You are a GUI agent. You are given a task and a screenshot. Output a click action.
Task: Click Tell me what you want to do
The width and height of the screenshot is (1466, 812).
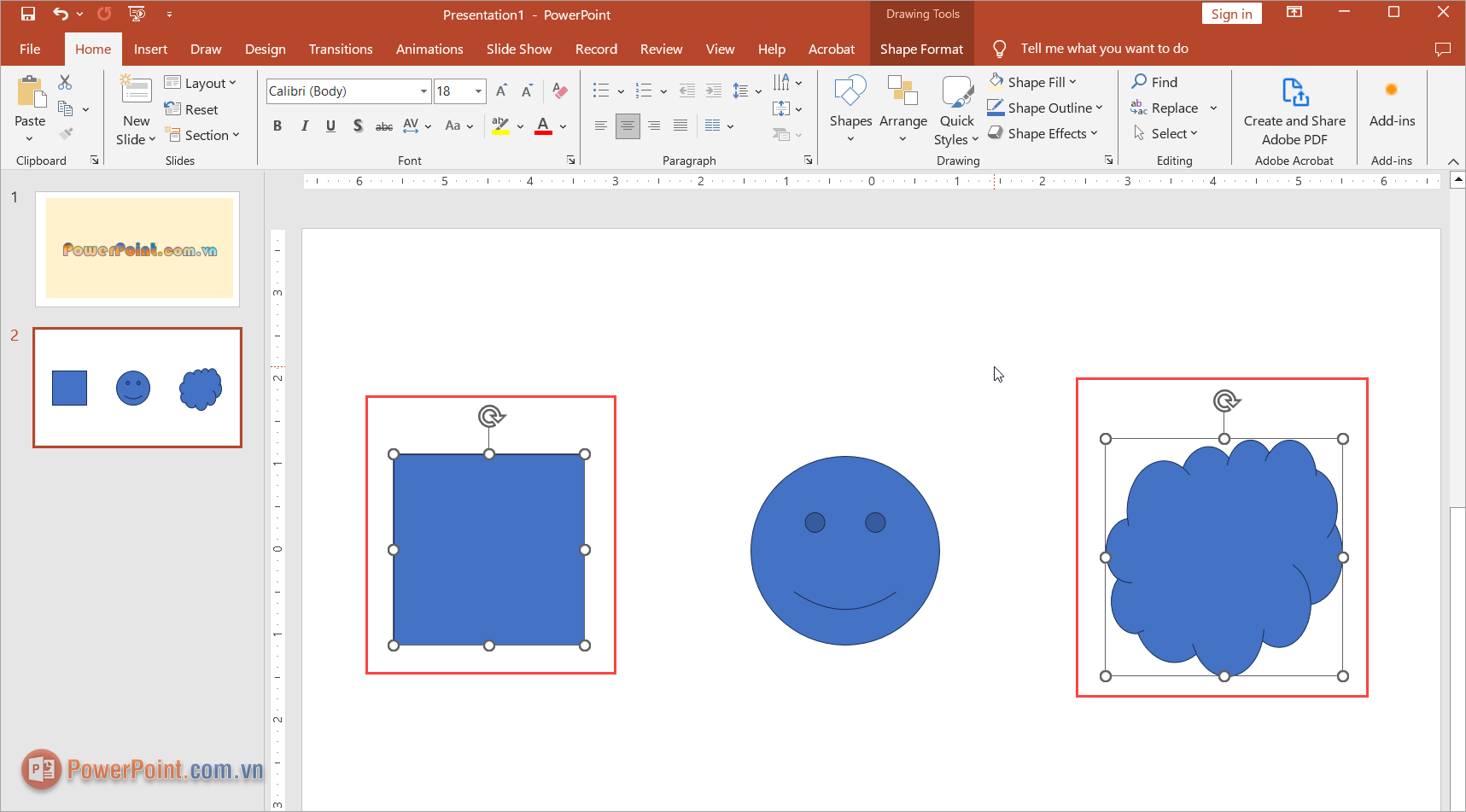1104,49
